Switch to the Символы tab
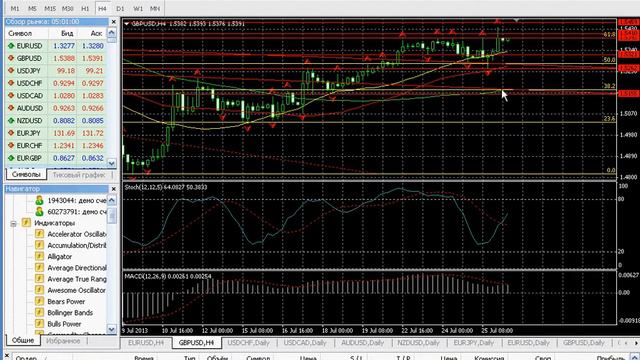The height and width of the screenshot is (360, 640). tap(26, 174)
